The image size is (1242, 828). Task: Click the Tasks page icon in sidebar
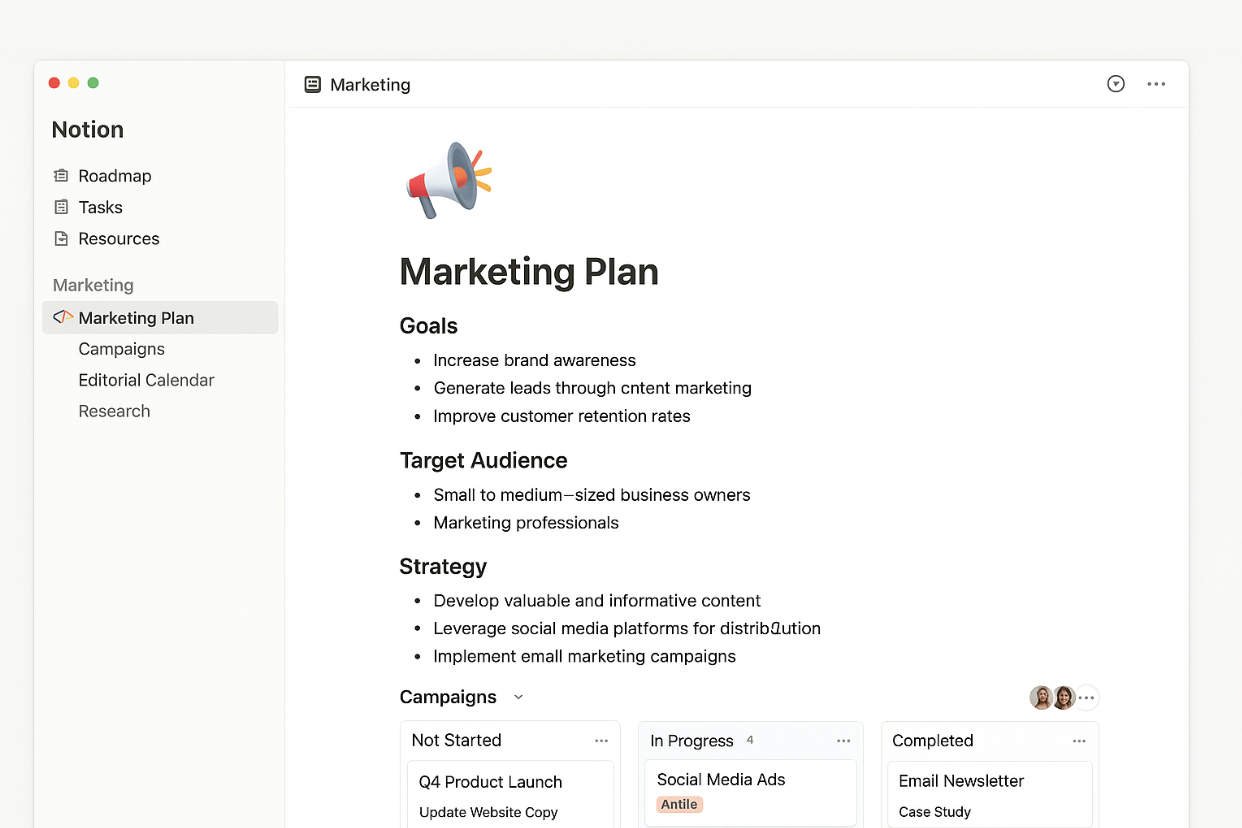click(x=61, y=207)
